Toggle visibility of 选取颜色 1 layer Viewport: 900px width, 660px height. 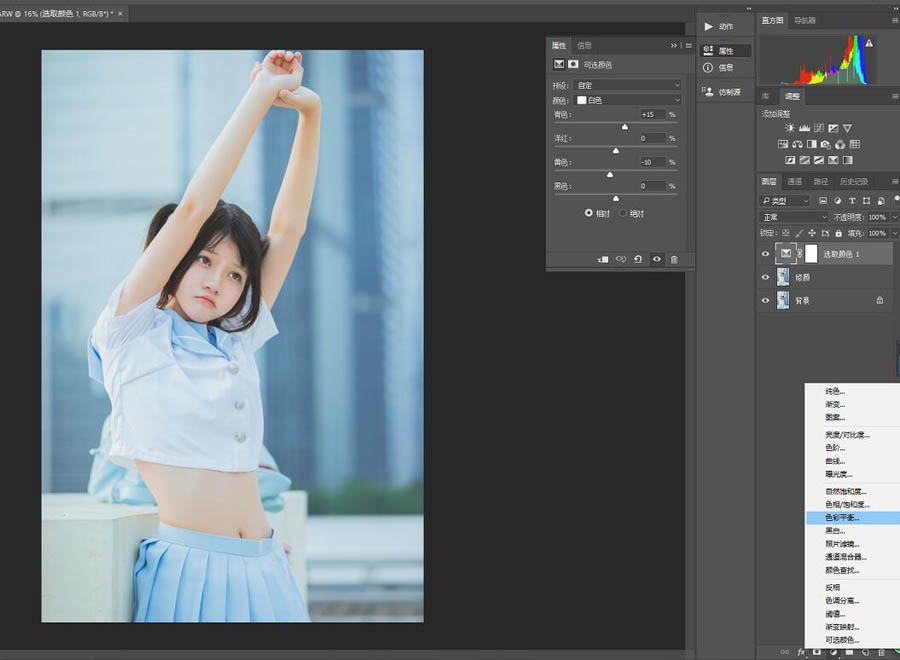766,254
